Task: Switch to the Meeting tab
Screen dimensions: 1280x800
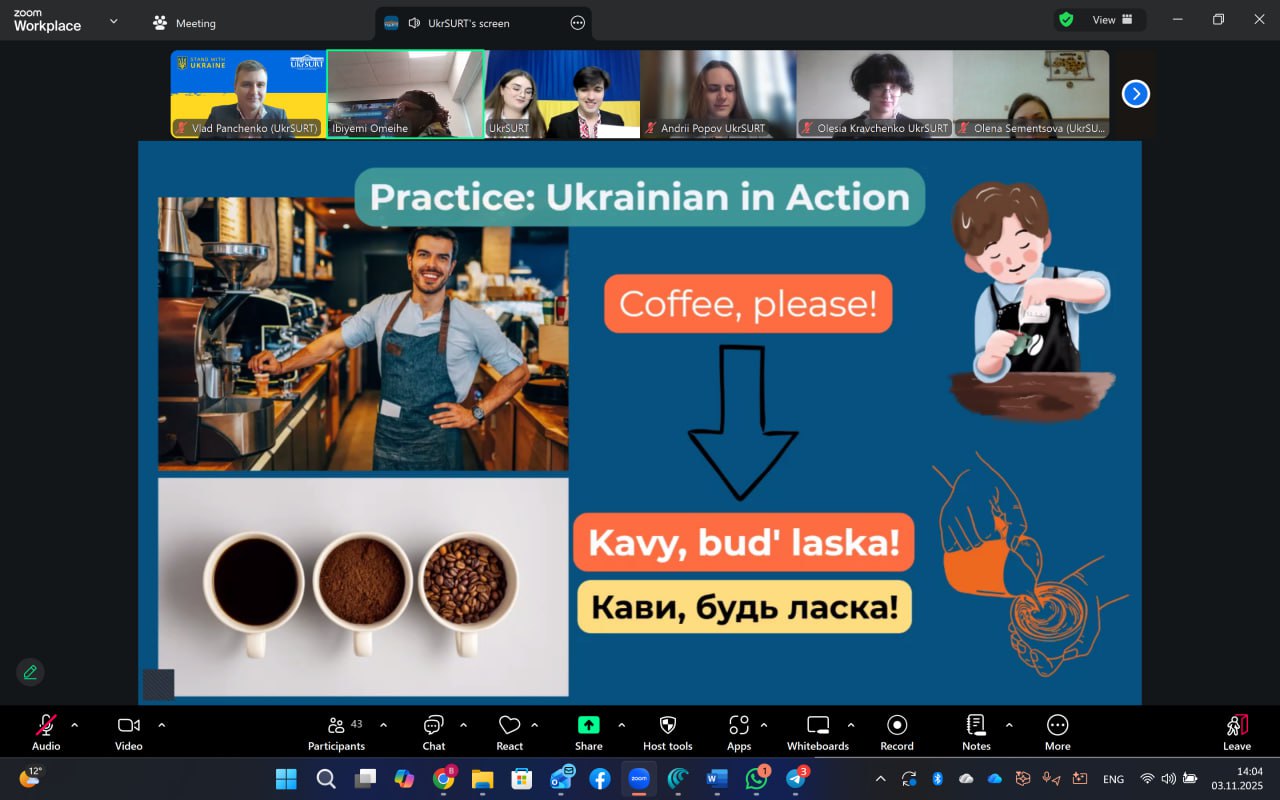Action: pos(185,23)
